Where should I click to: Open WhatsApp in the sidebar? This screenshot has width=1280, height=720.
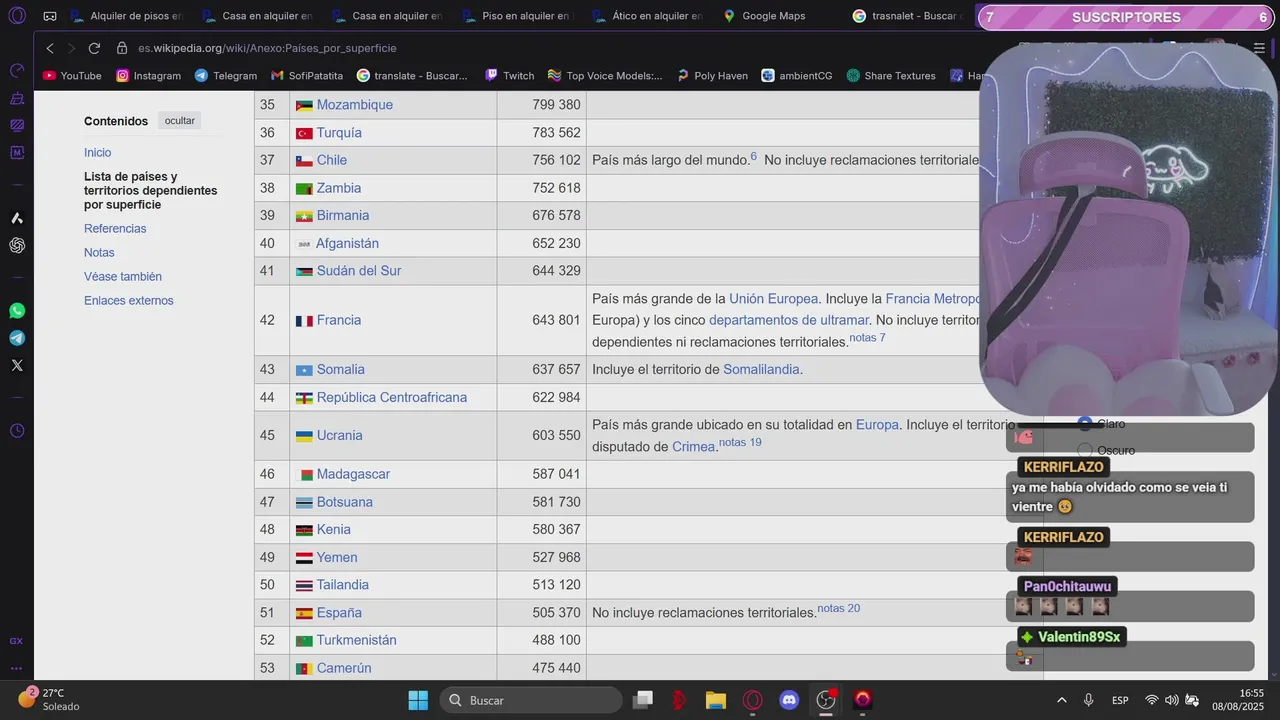click(x=17, y=311)
